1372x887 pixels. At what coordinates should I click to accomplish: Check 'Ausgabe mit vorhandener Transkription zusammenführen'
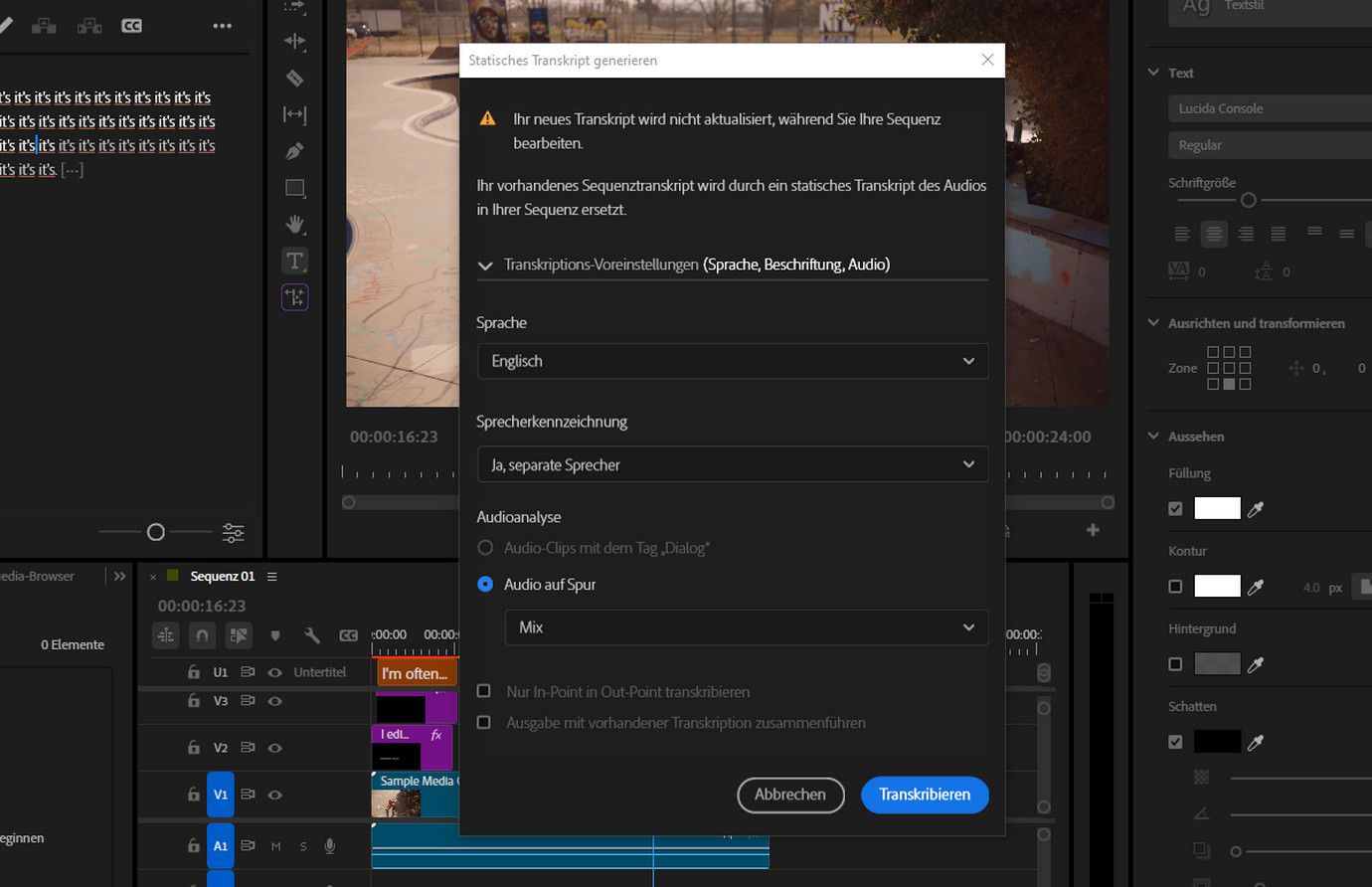pos(484,723)
